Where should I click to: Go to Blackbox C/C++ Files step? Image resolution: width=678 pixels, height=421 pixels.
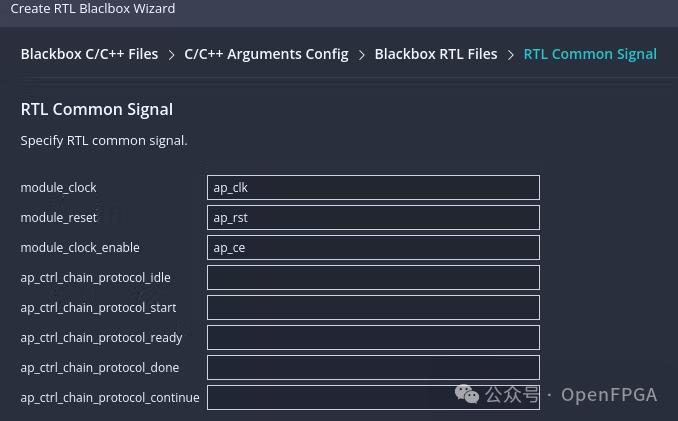[89, 54]
